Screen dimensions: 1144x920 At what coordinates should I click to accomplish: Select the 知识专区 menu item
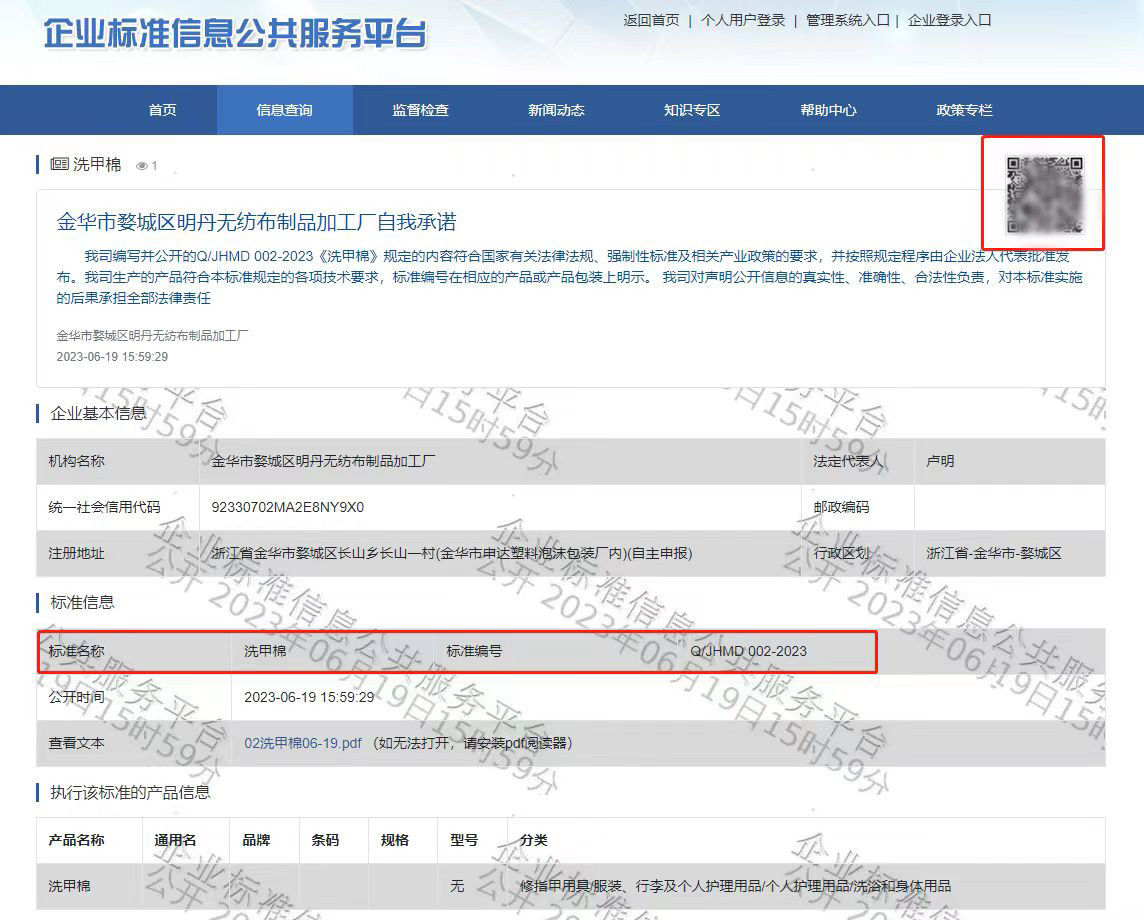tap(692, 110)
